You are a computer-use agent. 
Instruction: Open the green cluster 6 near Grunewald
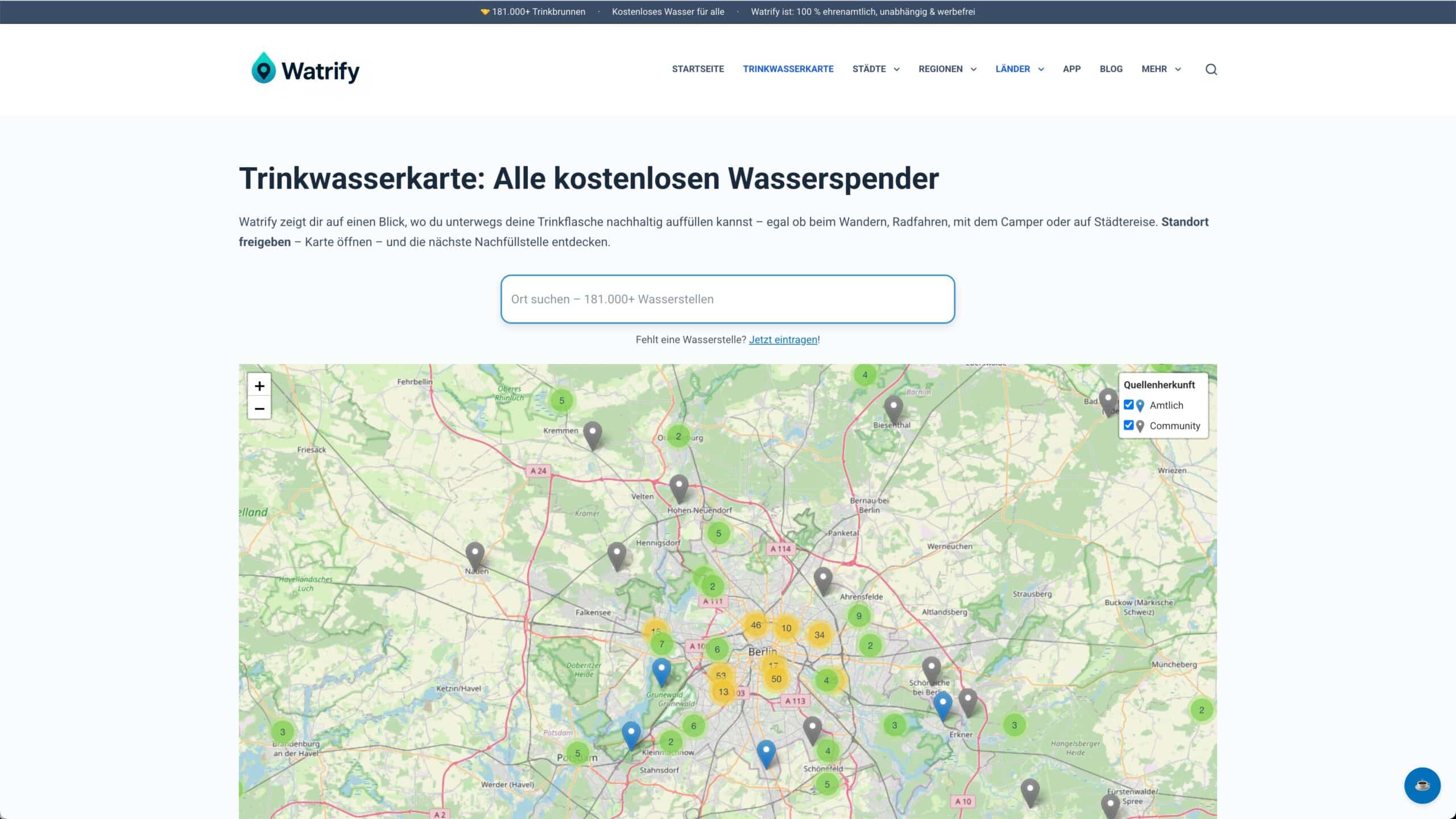[x=693, y=726]
